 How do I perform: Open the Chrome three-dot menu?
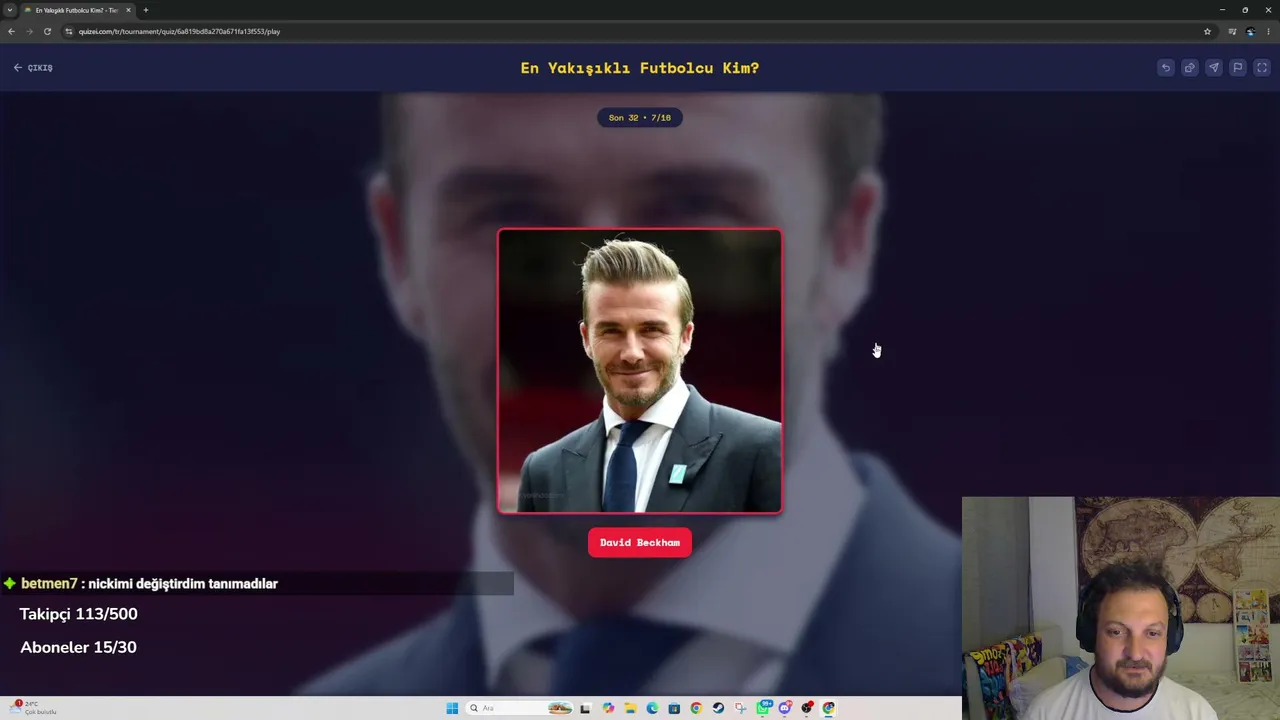click(x=1268, y=31)
